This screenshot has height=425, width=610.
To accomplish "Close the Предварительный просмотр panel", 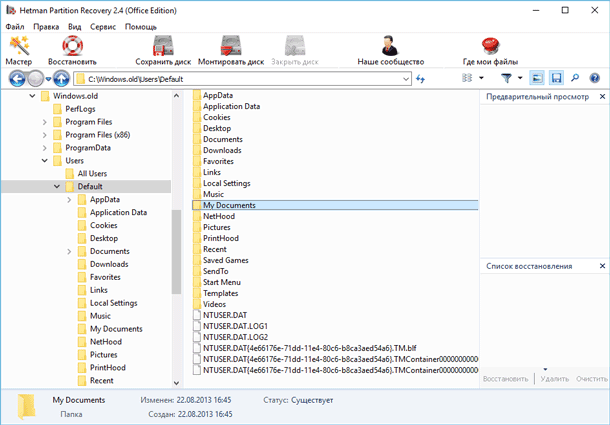I will coord(602,96).
